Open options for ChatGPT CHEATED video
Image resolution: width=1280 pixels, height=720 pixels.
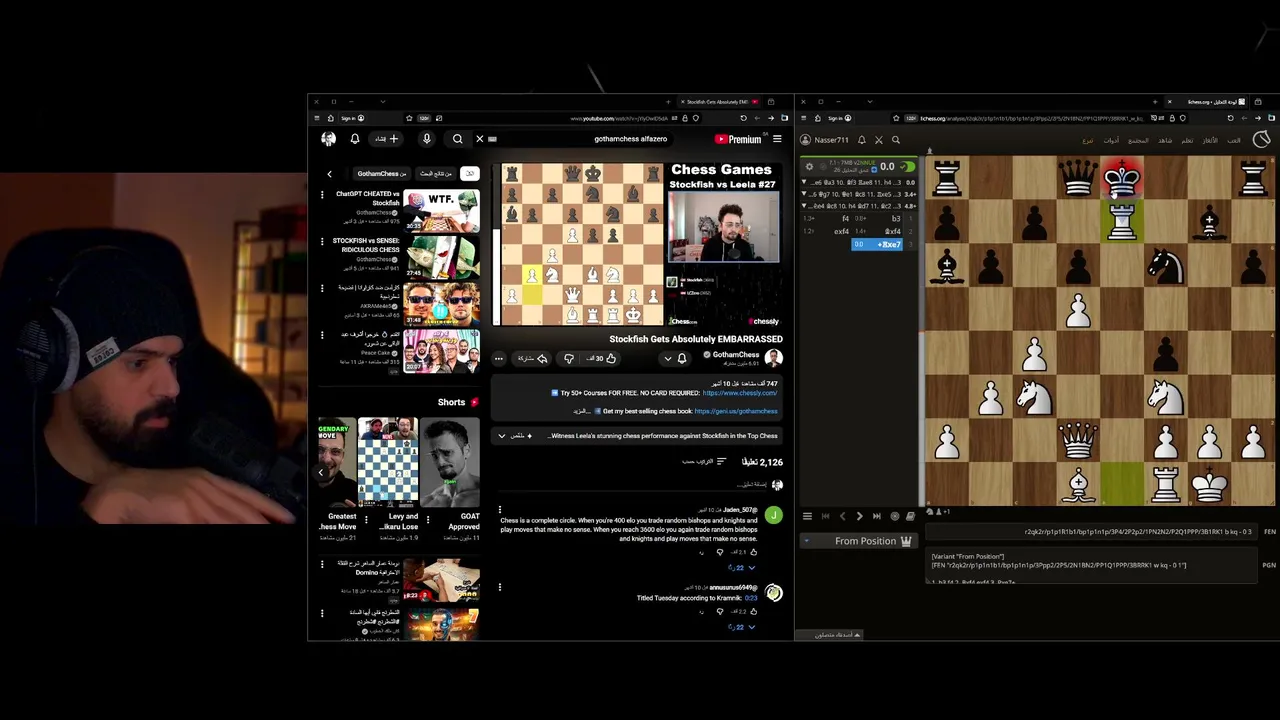[x=322, y=195]
